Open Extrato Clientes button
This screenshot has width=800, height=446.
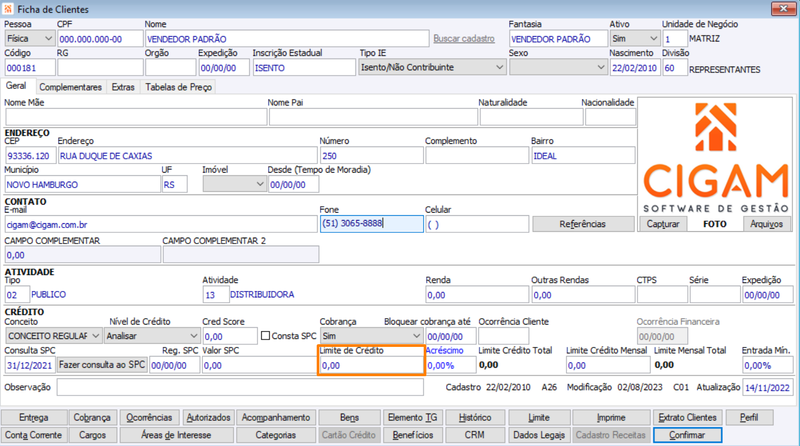tap(687, 417)
